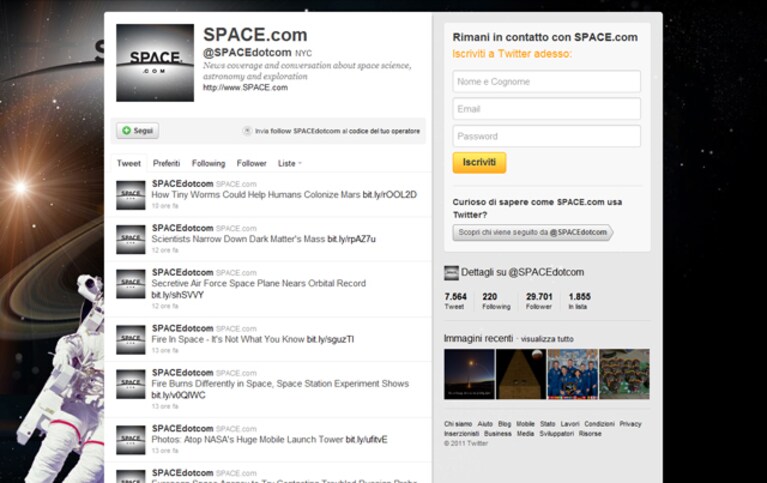Image resolution: width=767 pixels, height=483 pixels.
Task: Click 13 ore fa timestamp on Fire In Space tweet
Action: [x=165, y=351]
